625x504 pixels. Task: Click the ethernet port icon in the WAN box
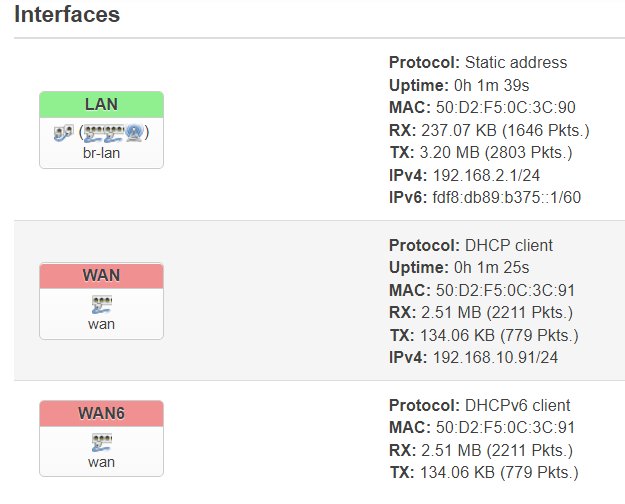click(x=102, y=305)
